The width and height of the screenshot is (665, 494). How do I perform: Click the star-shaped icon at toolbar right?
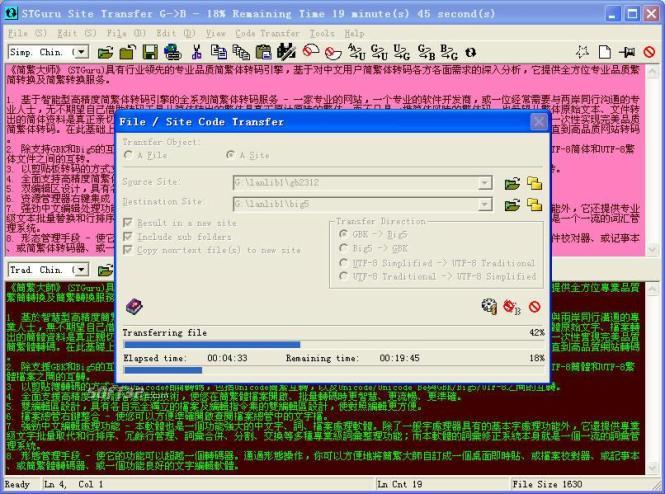(x=583, y=53)
